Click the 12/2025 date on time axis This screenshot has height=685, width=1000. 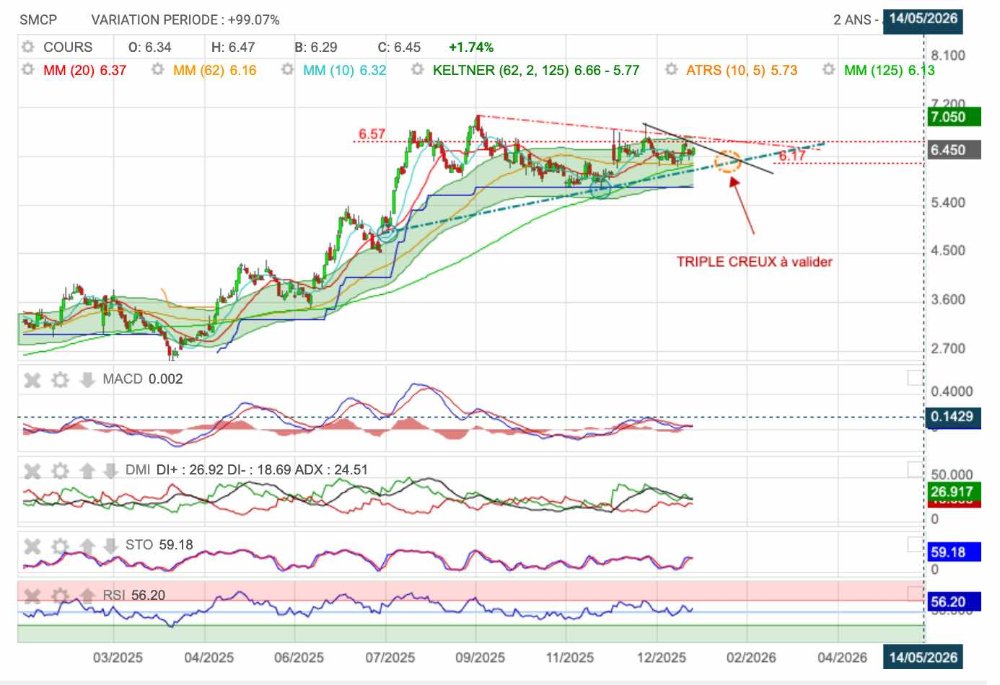tap(661, 658)
